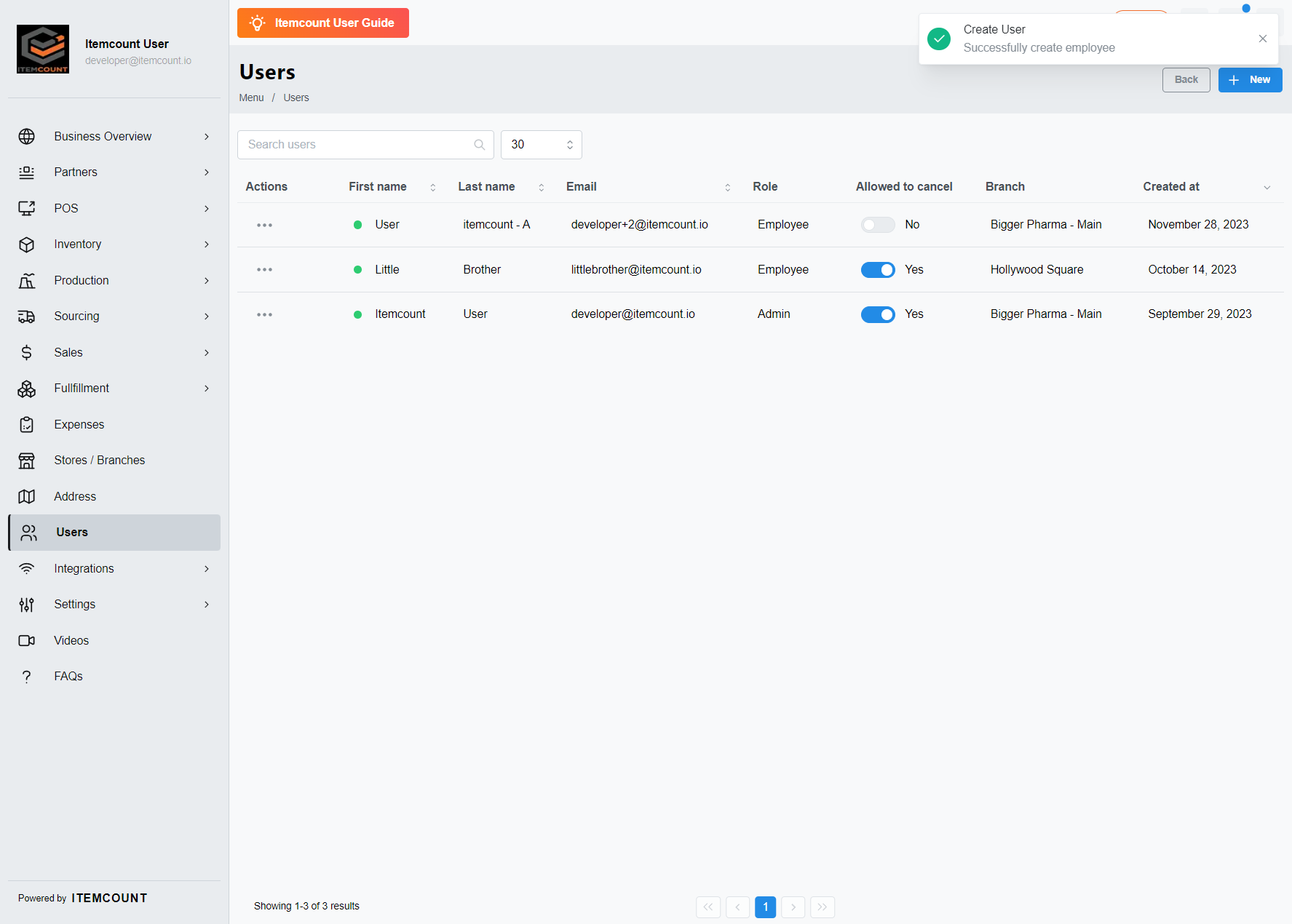Click the Search users input field
Screen dimensions: 1292x924
[365, 145]
